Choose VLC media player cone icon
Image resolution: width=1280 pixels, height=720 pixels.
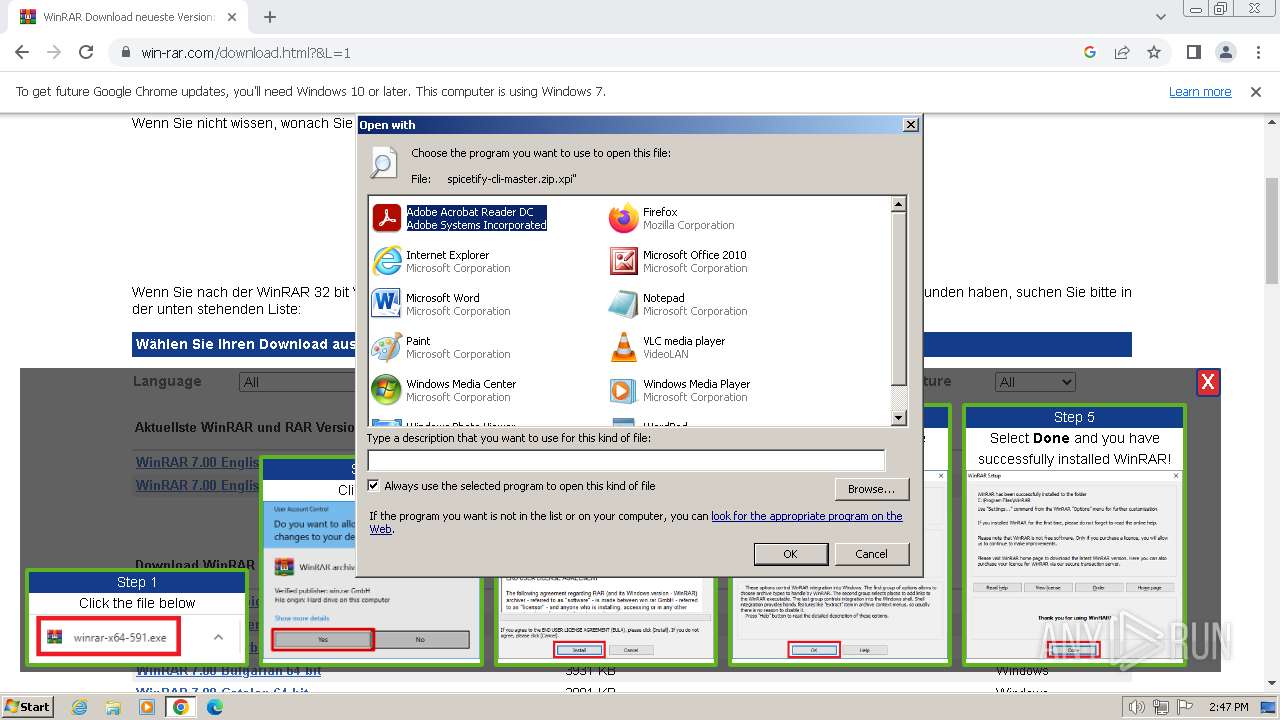click(x=623, y=347)
